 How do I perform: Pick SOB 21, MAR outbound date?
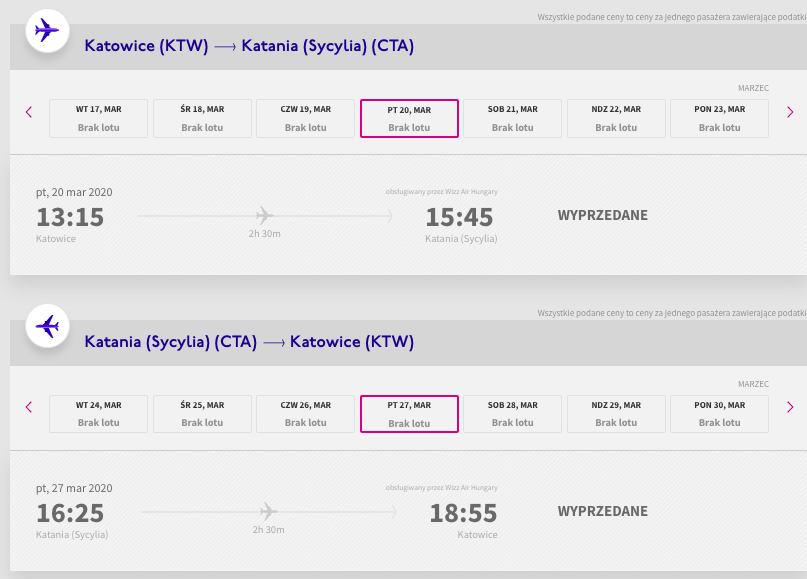[513, 118]
